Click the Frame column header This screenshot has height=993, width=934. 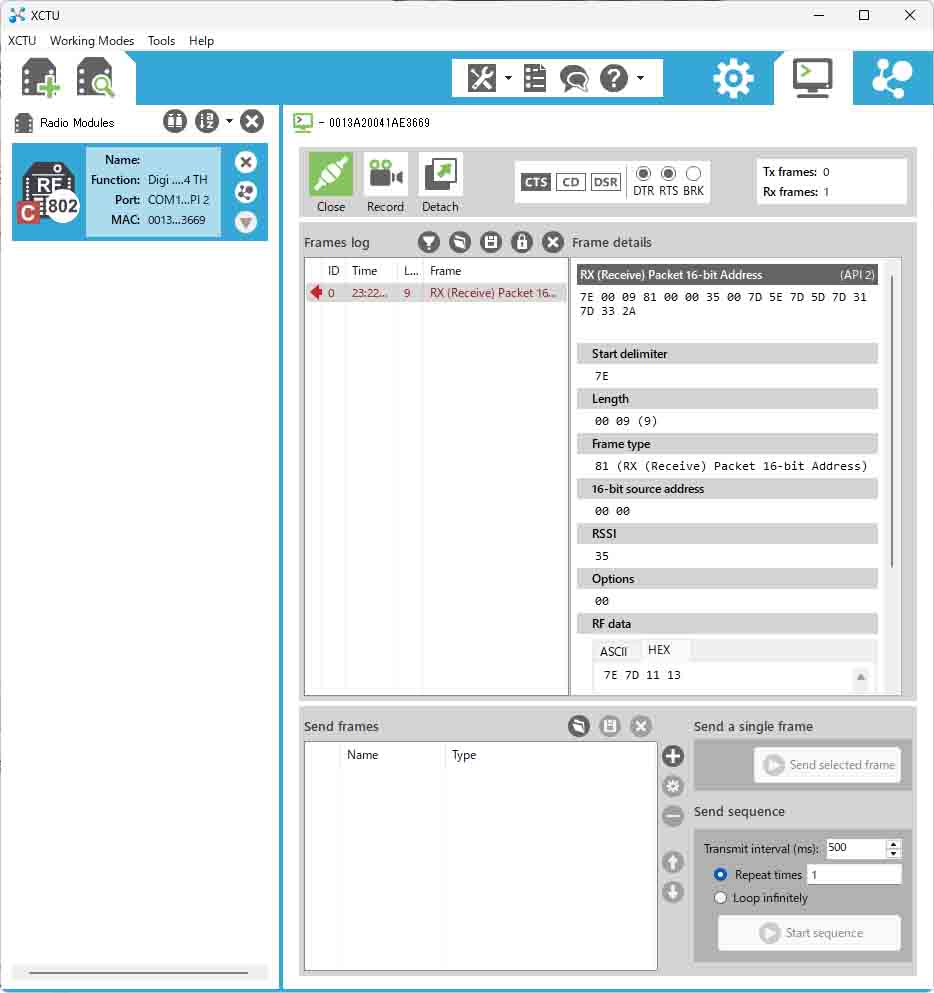445,271
